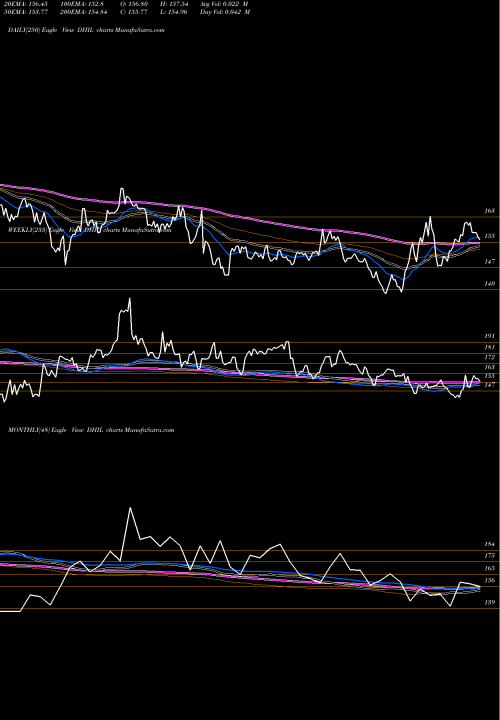Click the 'Day Vol' reading
Viewport: 500px width, 720px height.
[225, 12]
